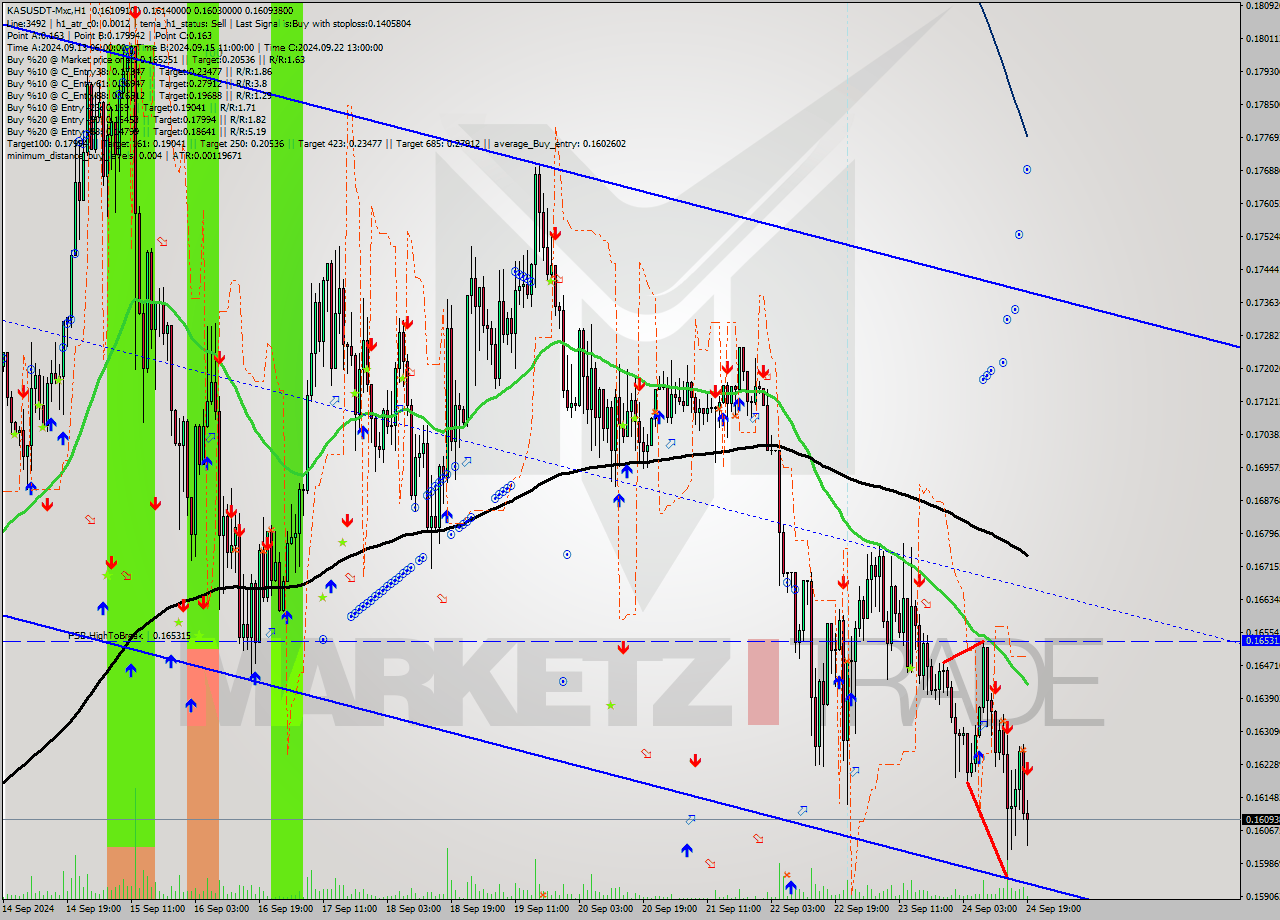Image resolution: width=1280 pixels, height=920 pixels.
Task: Click the 'Time C:2024.09.22 13:00:00' text
Action: click(325, 46)
